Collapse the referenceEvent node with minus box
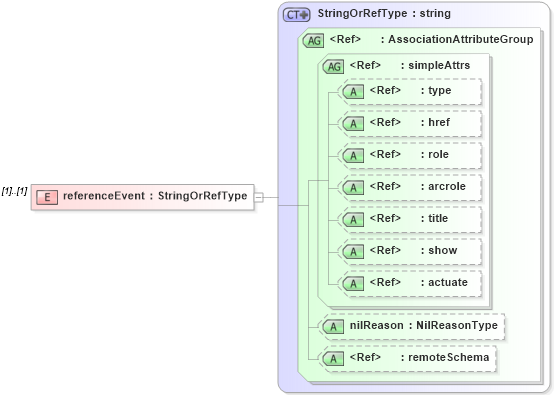Screen dimensions: 554x395 coord(259,197)
